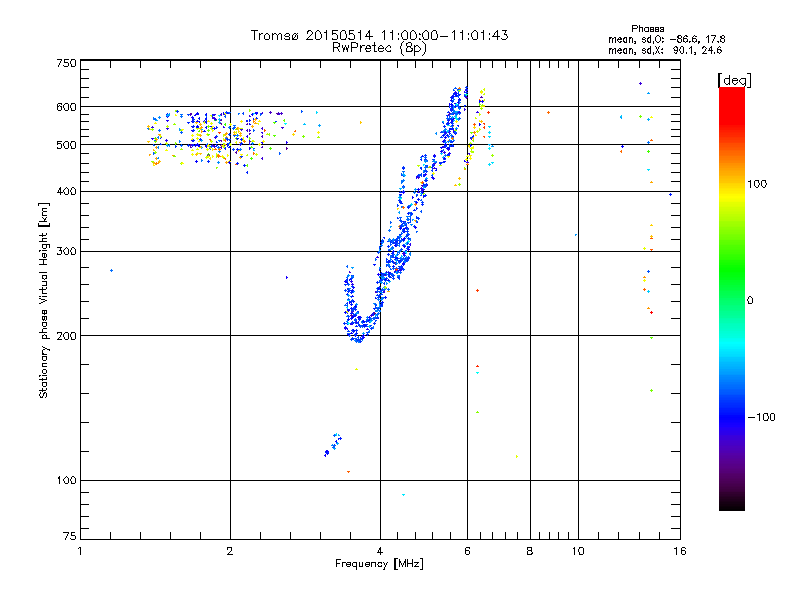This screenshot has width=800, height=600.
Task: Select the "mean, sd,O: -86.6, 17.8" line
Action: (666, 39)
